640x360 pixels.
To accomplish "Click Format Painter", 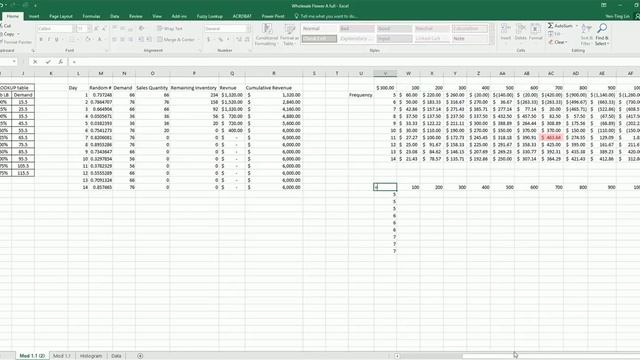I will 16,42.
